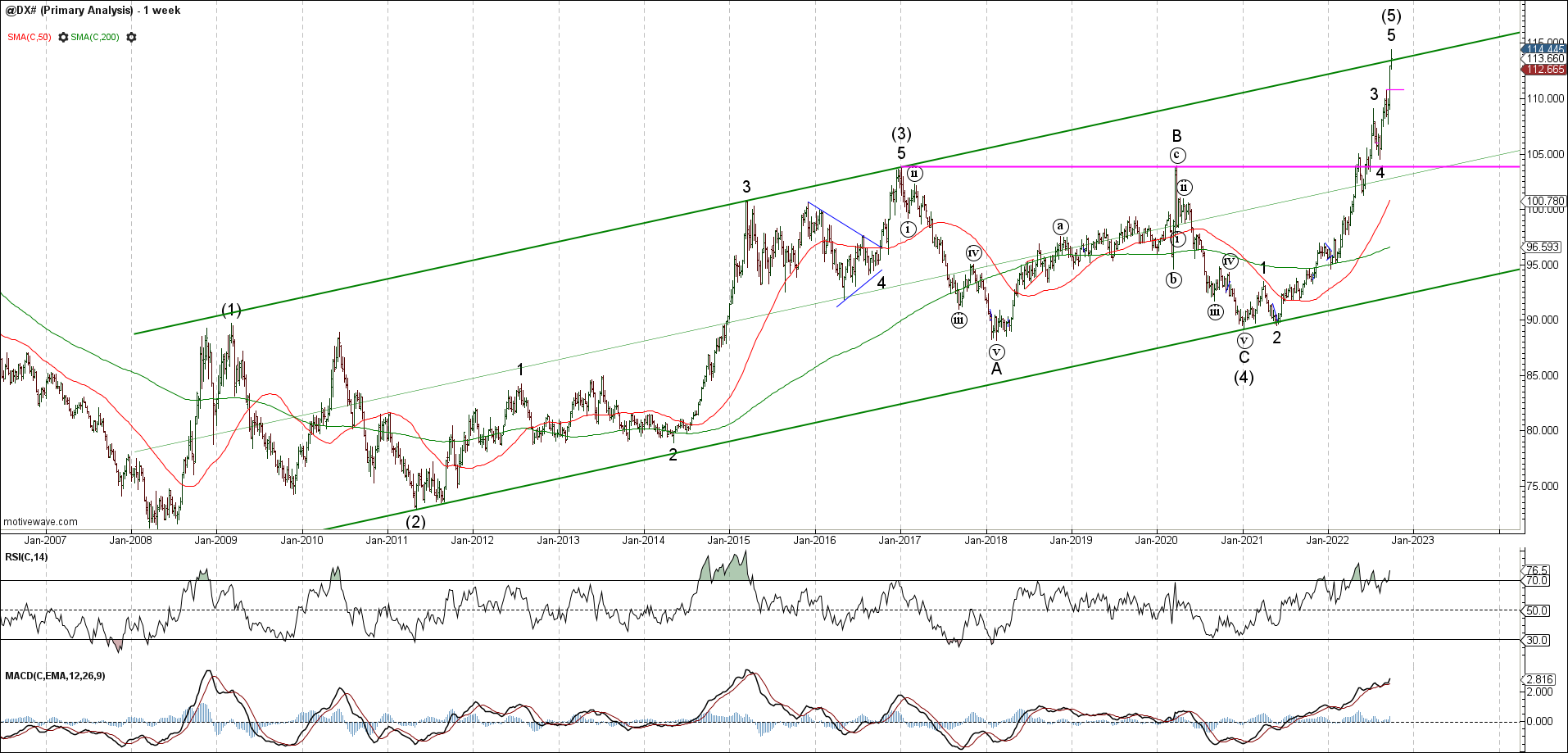Screen dimensions: 1568x753
Task: Click the RSI 70.0 level label
Action: point(1537,581)
